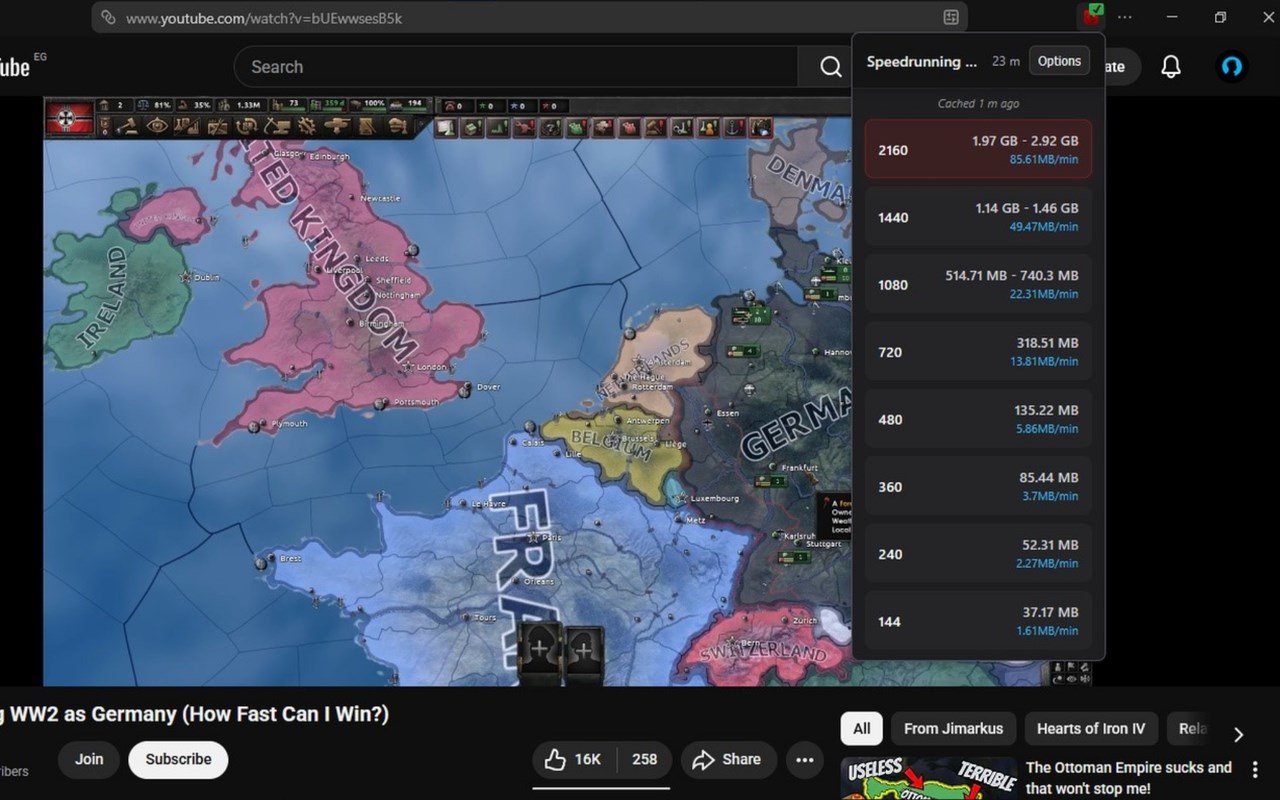Viewport: 1280px width, 800px height.
Task: Open "The Ottoman Empire sucks" video title
Action: point(1128,778)
